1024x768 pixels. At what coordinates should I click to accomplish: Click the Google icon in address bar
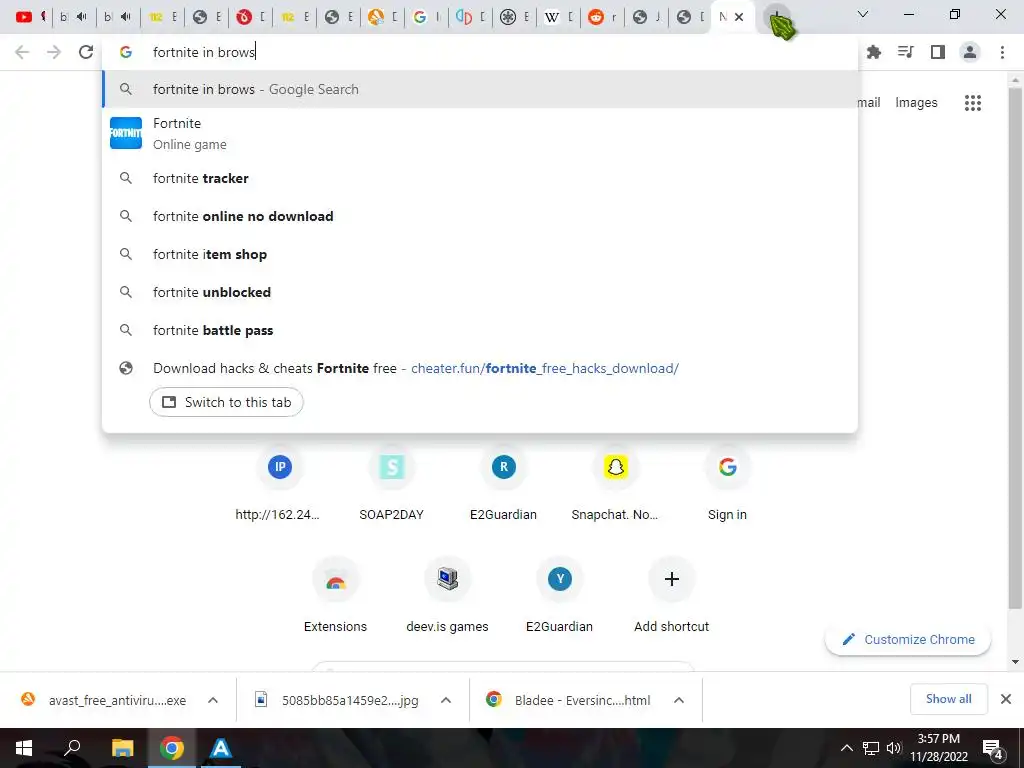pyautogui.click(x=126, y=52)
